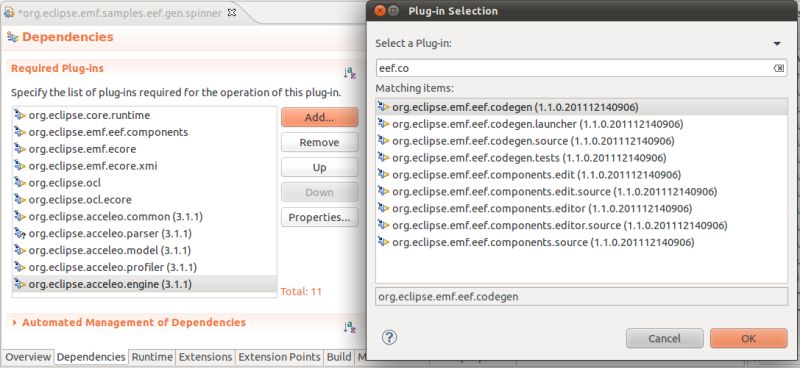The image size is (800, 368).
Task: Select org.eclipse.acceleo.profiler (3.1.1) entry
Action: [x=144, y=267]
